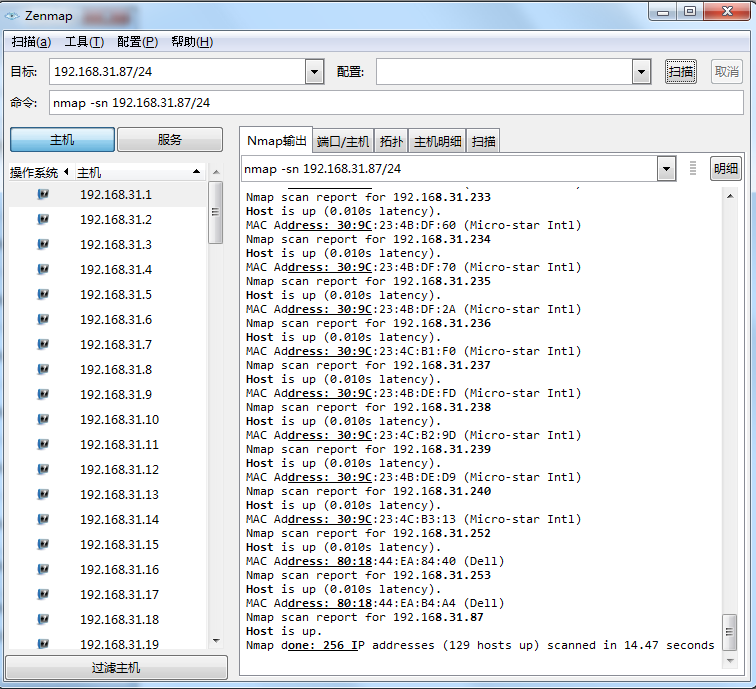
Task: Switch to the 扫描 tab in output panel
Action: pos(483,141)
